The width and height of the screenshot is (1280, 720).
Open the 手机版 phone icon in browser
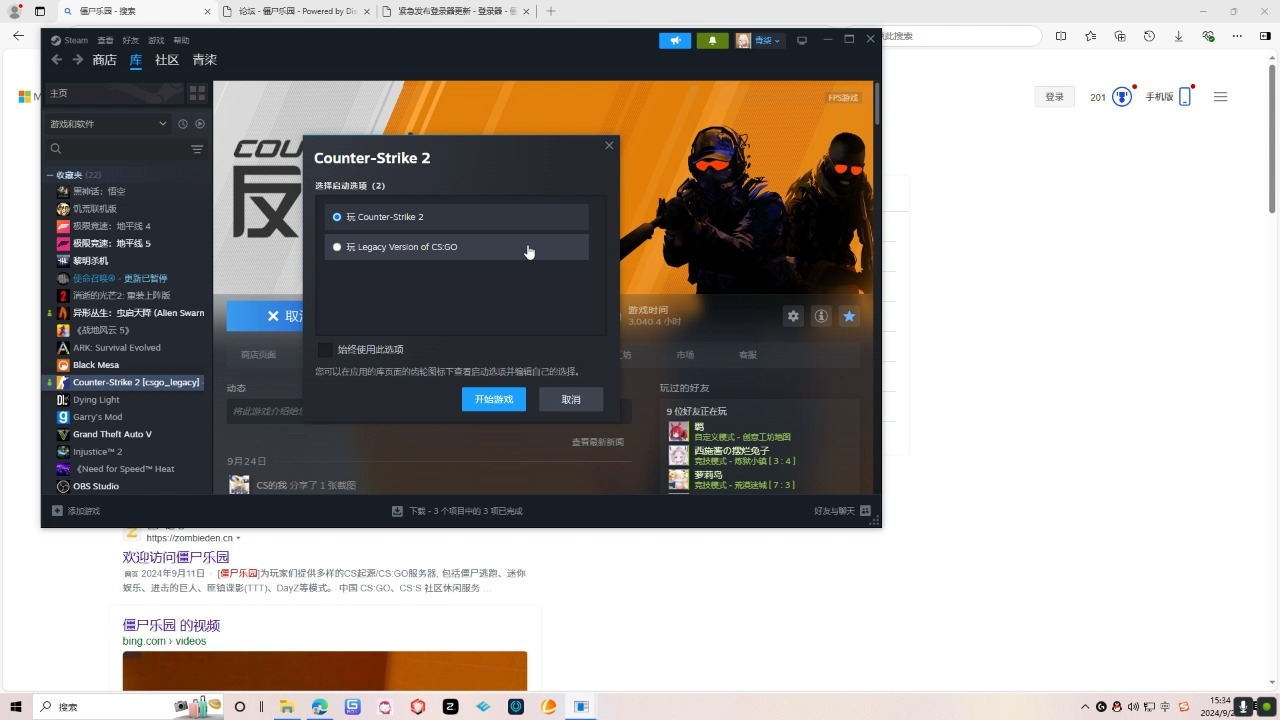pos(1185,97)
